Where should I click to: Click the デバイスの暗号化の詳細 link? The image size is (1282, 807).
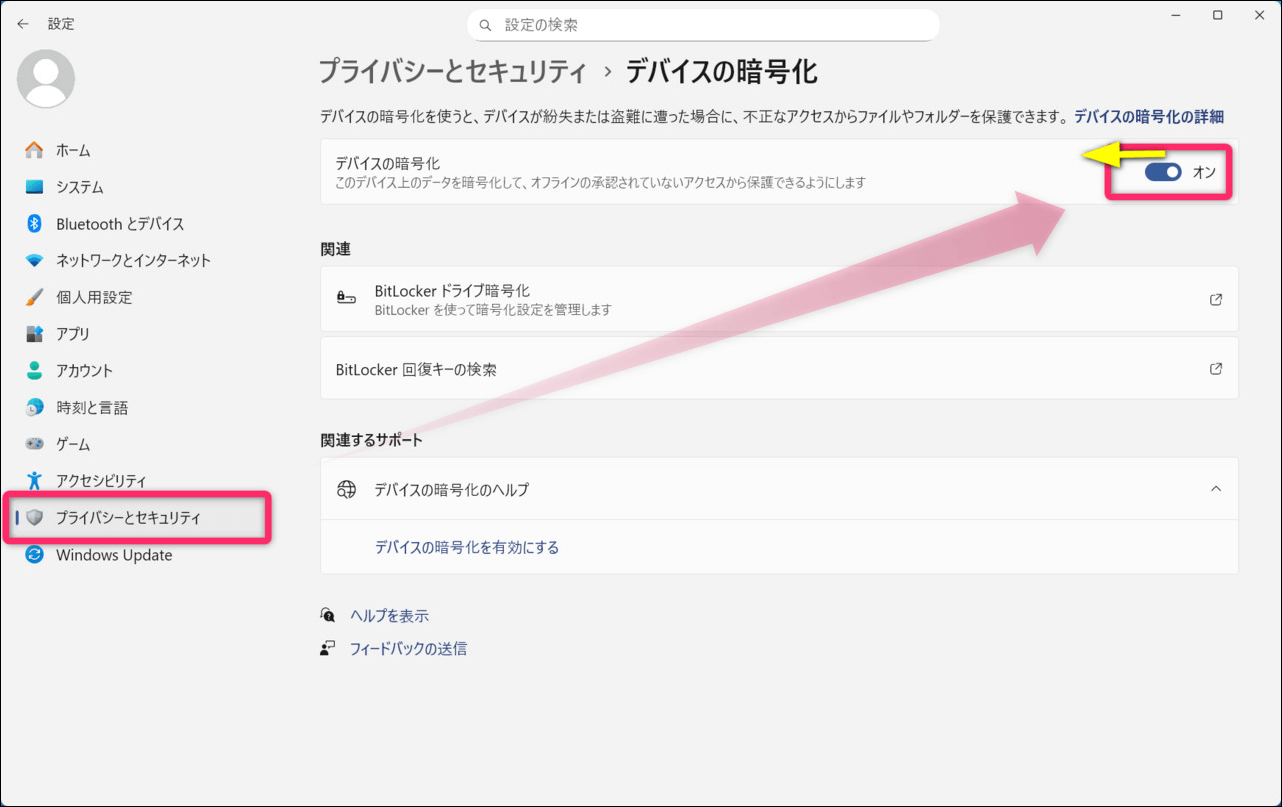click(x=1148, y=116)
